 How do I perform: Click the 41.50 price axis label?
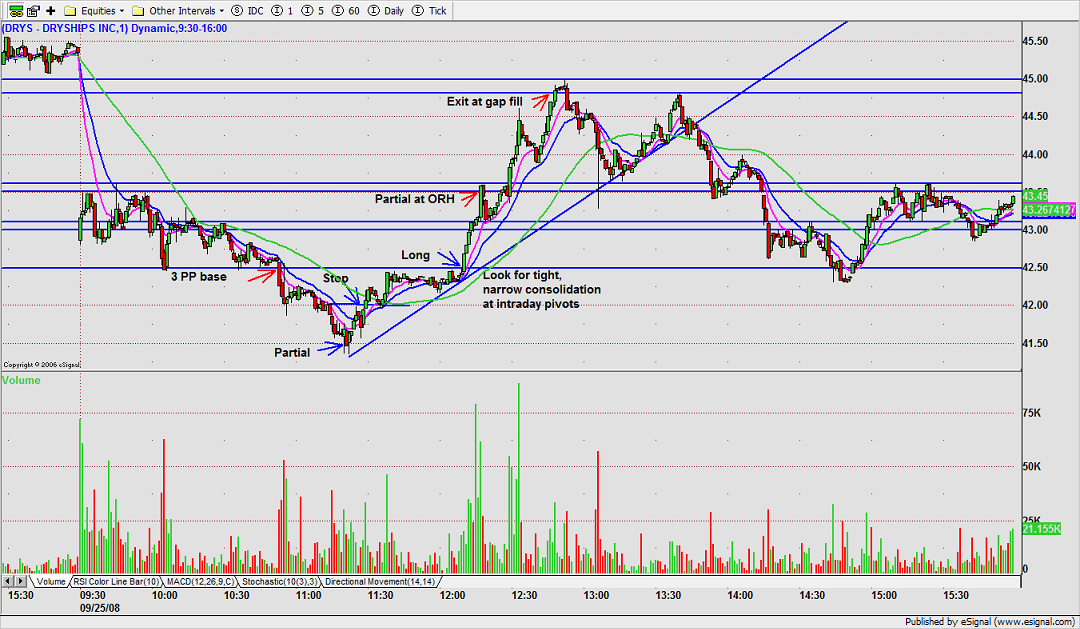(x=1035, y=343)
